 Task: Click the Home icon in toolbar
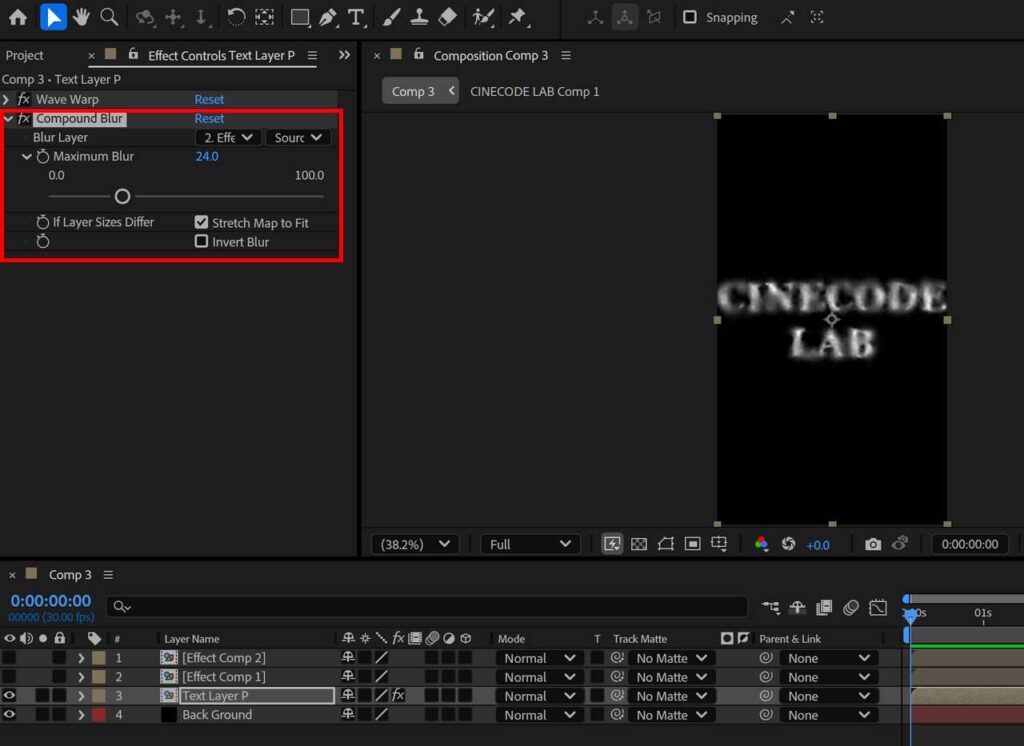[18, 17]
